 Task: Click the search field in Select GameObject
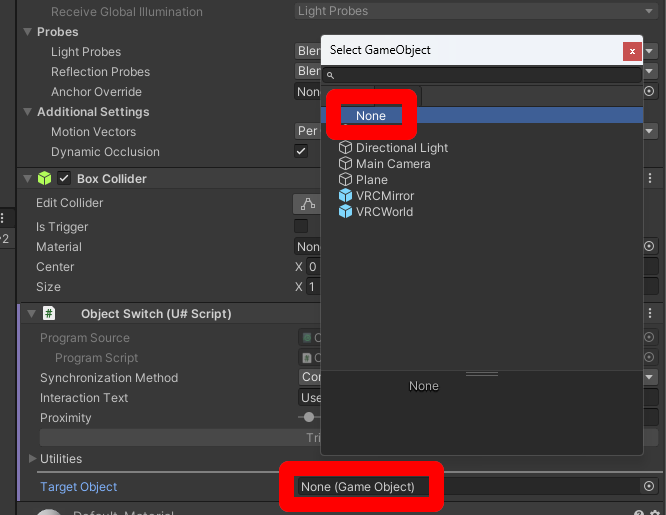point(482,75)
